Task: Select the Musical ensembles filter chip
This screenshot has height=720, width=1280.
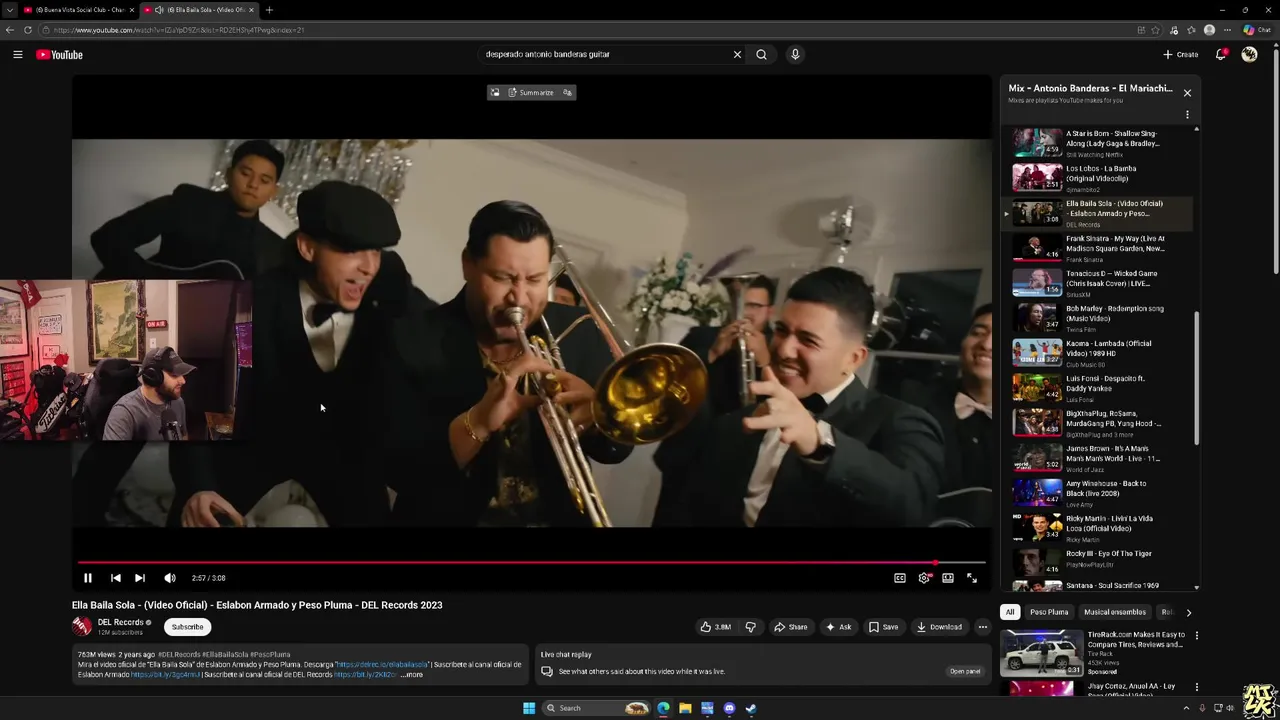Action: (x=1115, y=612)
